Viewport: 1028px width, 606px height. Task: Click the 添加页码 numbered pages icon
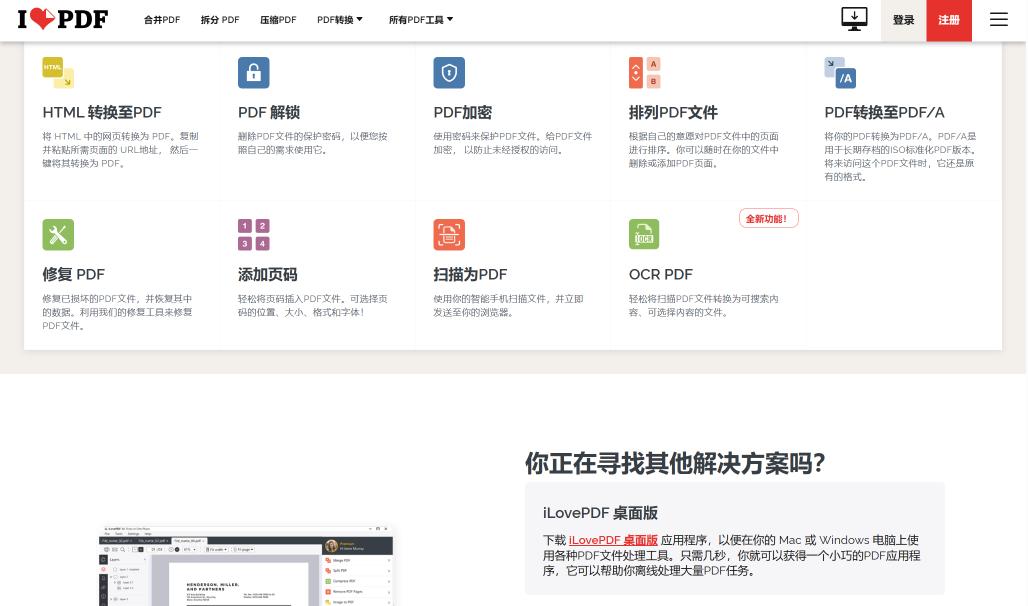click(x=253, y=234)
